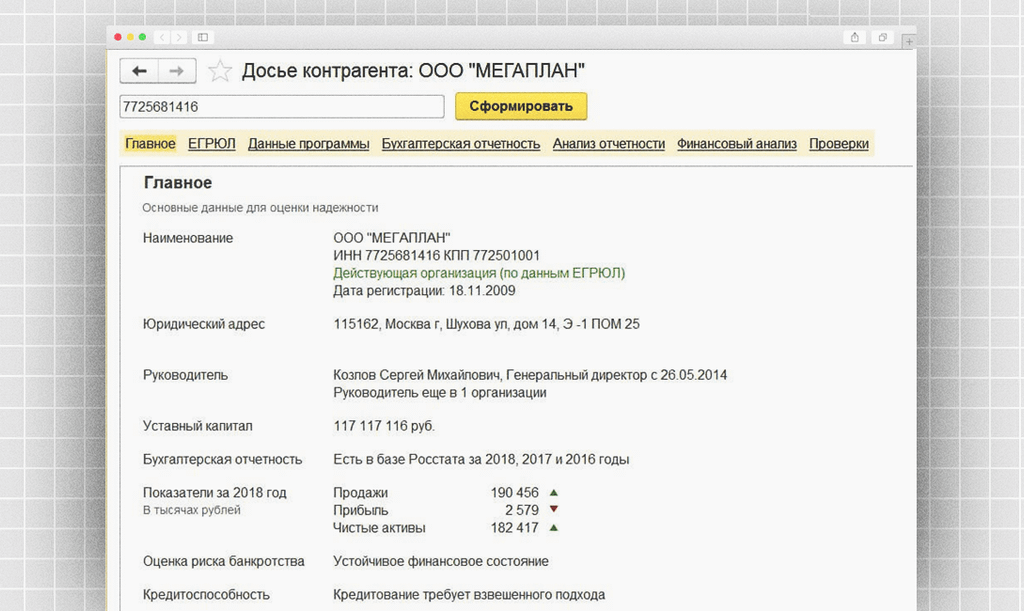Click the Чистые активы row label

pyautogui.click(x=379, y=527)
